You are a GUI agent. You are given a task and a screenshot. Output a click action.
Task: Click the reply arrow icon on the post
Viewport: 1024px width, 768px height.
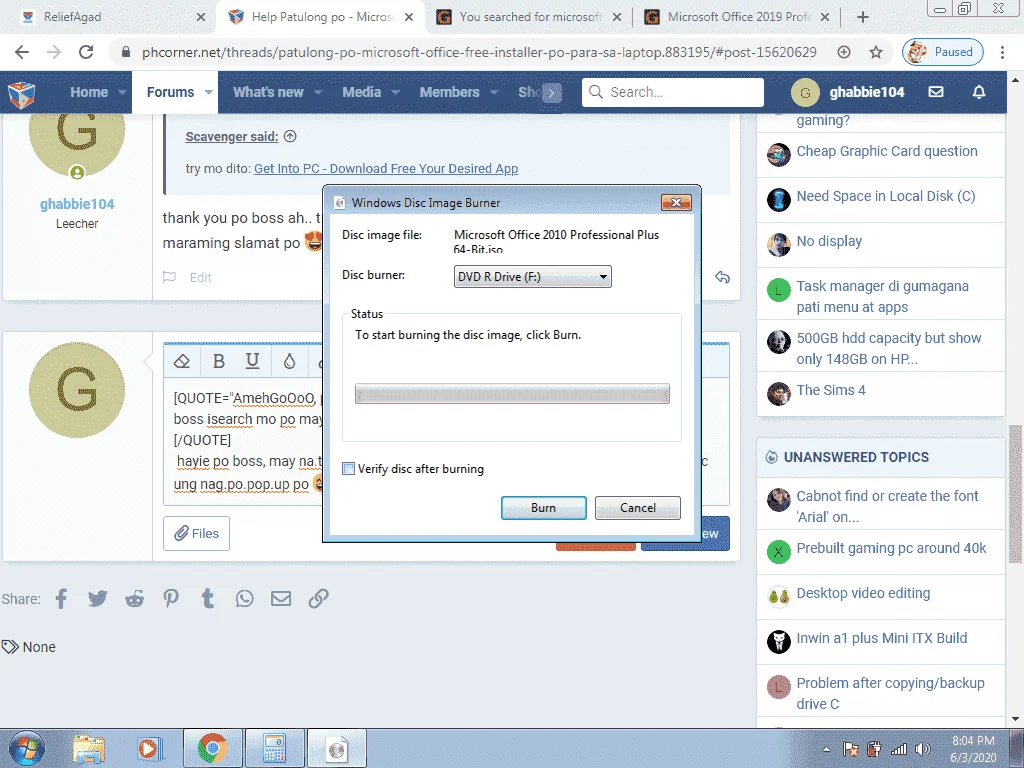pyautogui.click(x=722, y=277)
